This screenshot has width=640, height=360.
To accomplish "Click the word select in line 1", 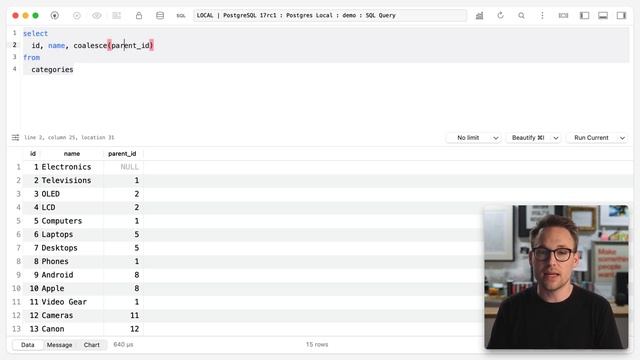I will (36, 33).
